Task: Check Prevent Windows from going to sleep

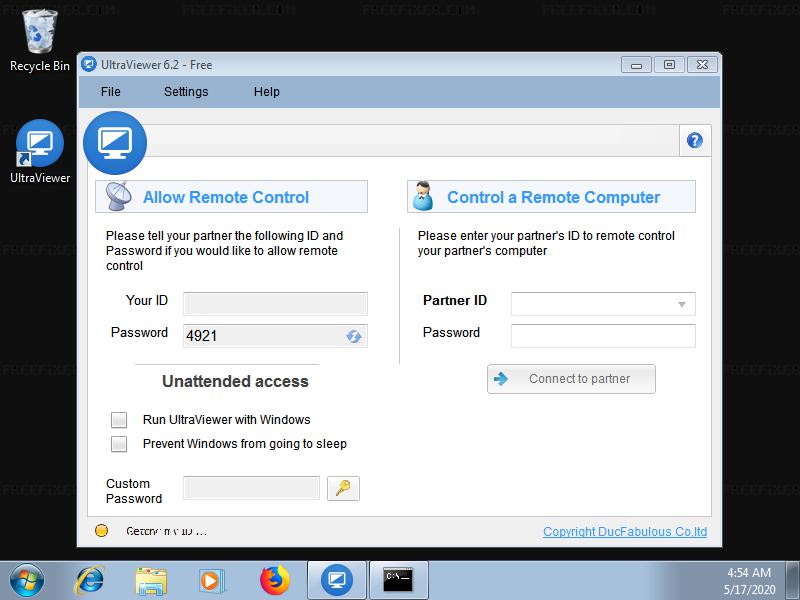Action: [119, 444]
